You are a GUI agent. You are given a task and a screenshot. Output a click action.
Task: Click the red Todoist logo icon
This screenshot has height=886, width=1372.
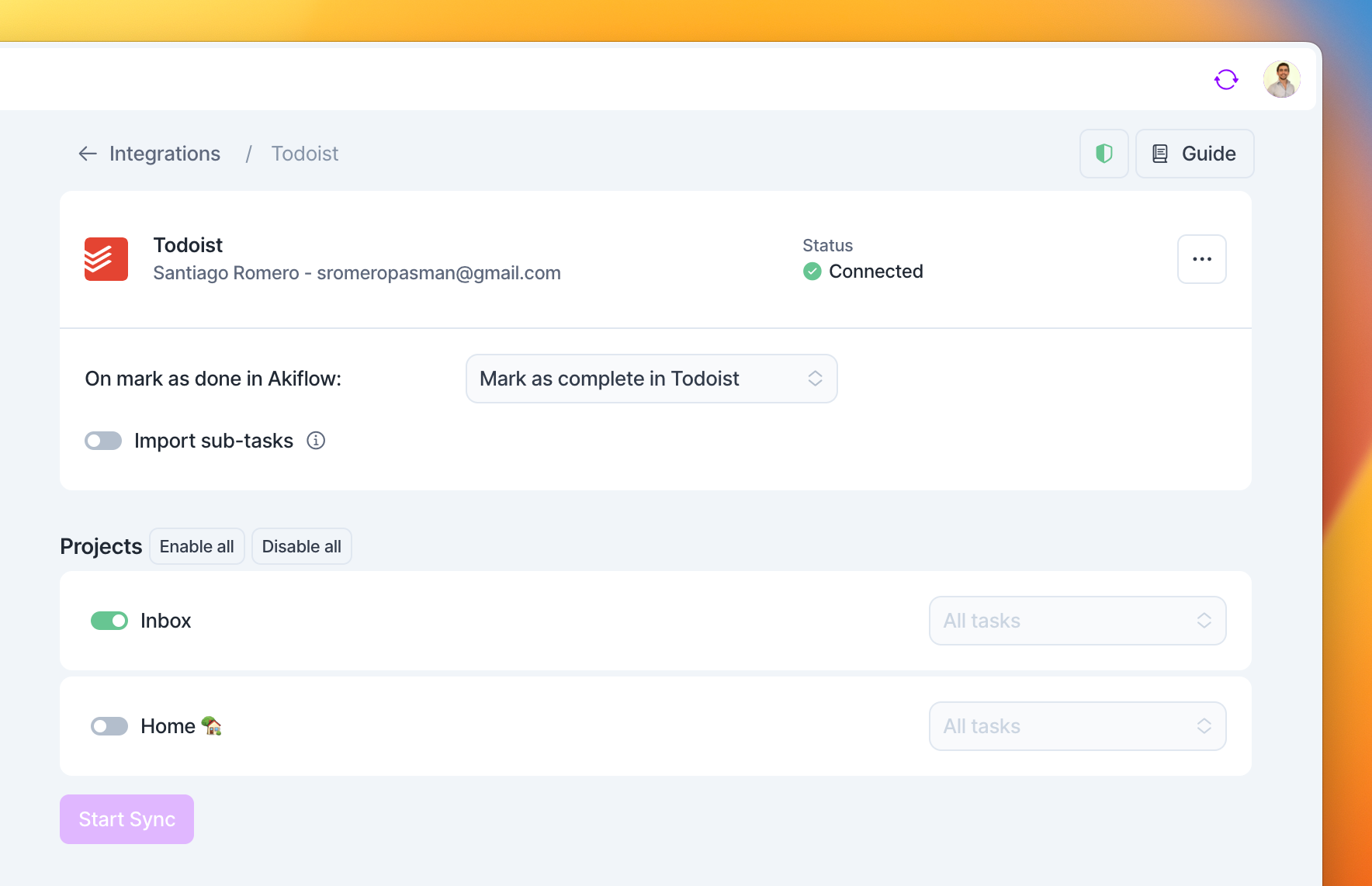(106, 259)
